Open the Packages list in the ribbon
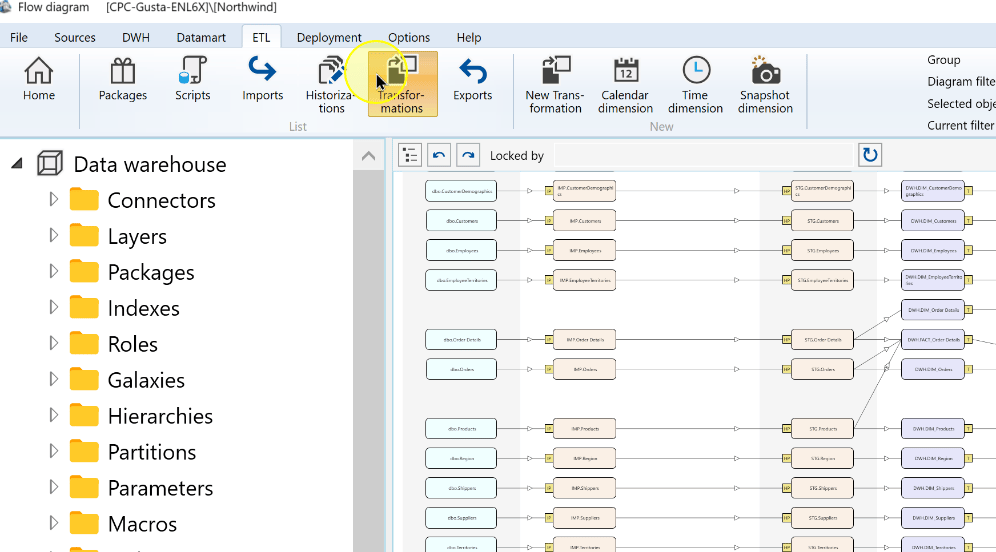Viewport: 996px width, 552px height. 123,79
